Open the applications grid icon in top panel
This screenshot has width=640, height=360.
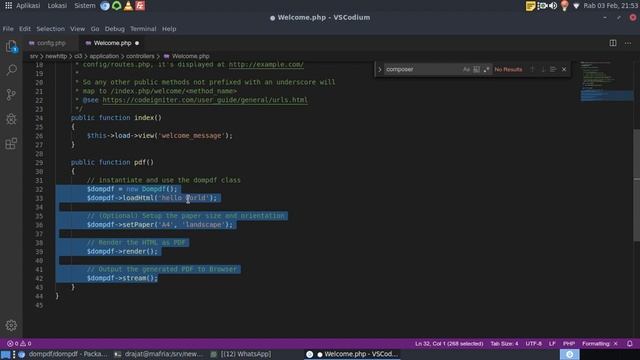pos(8,6)
